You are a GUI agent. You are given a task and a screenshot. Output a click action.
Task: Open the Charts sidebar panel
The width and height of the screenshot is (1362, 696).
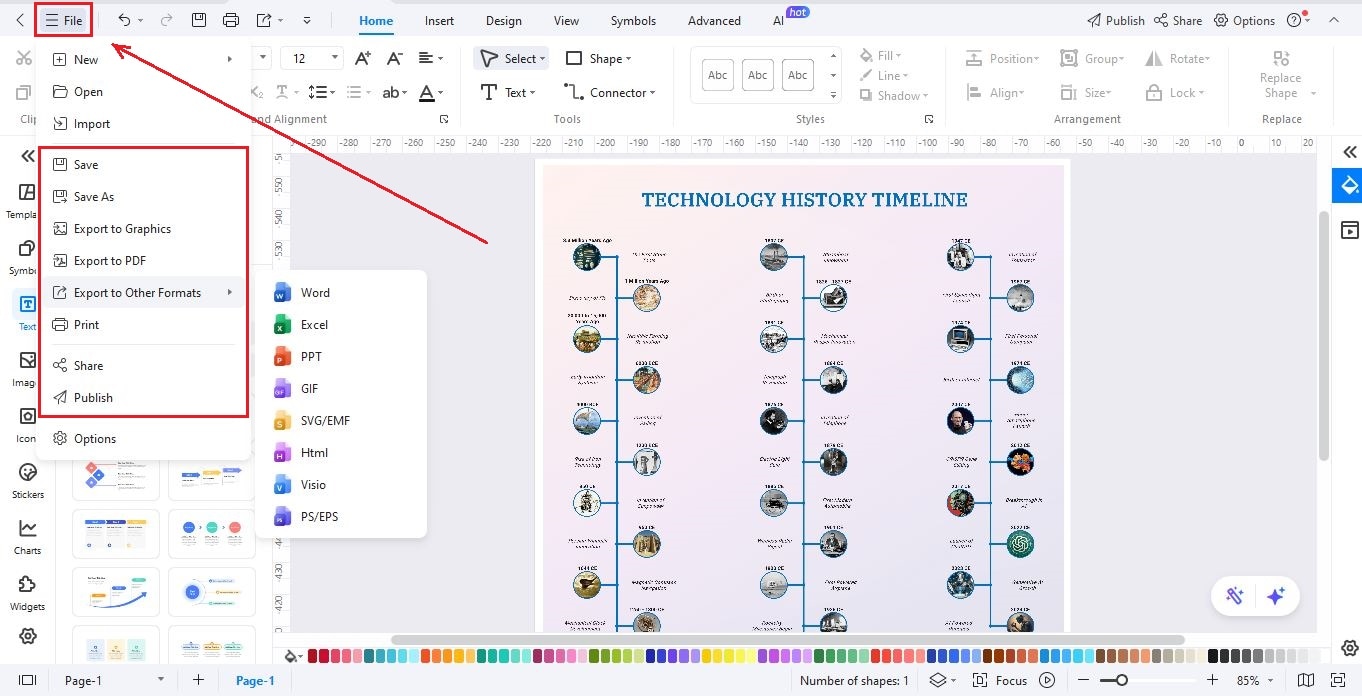click(x=28, y=536)
